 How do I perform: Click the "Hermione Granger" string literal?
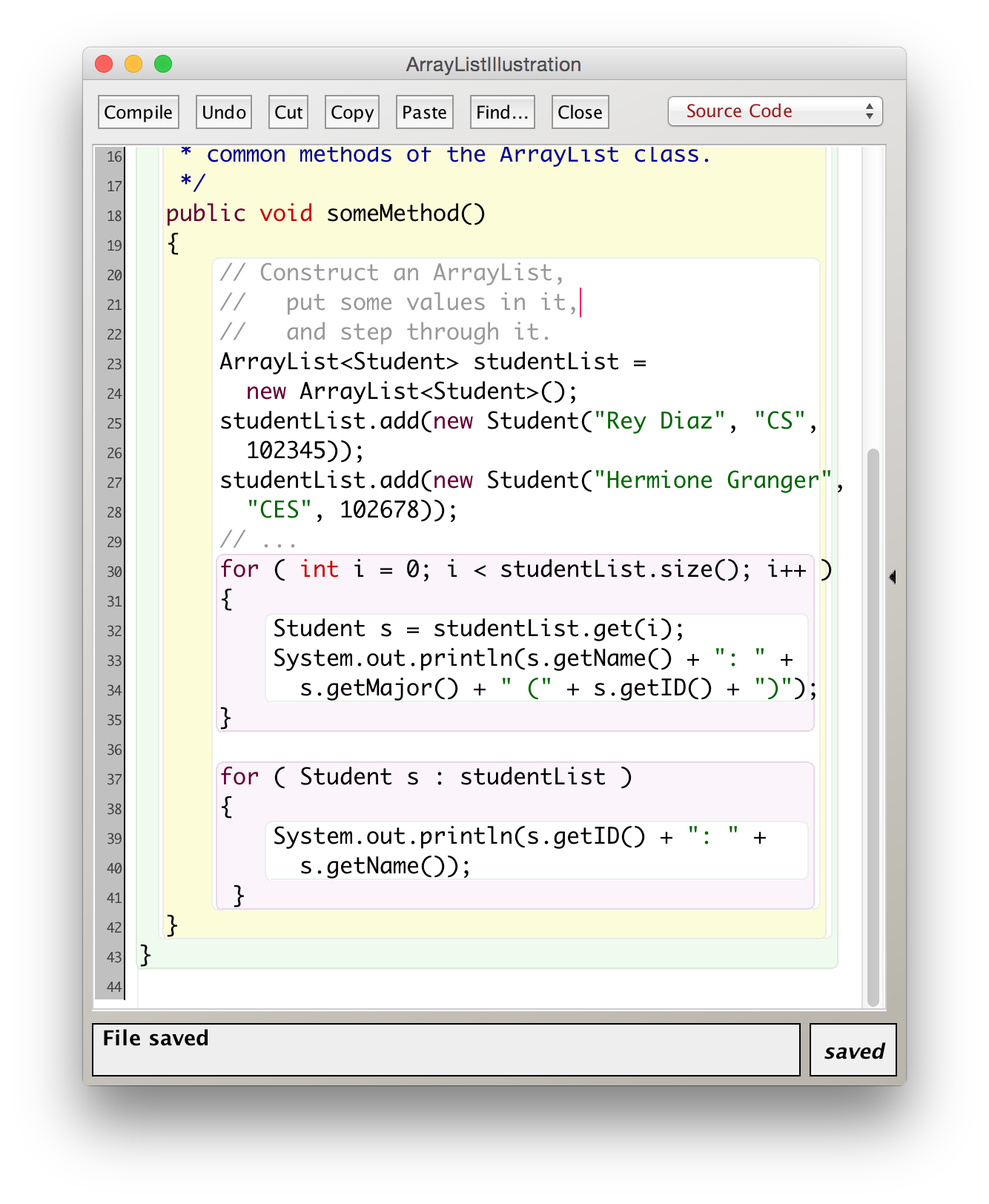[x=712, y=480]
